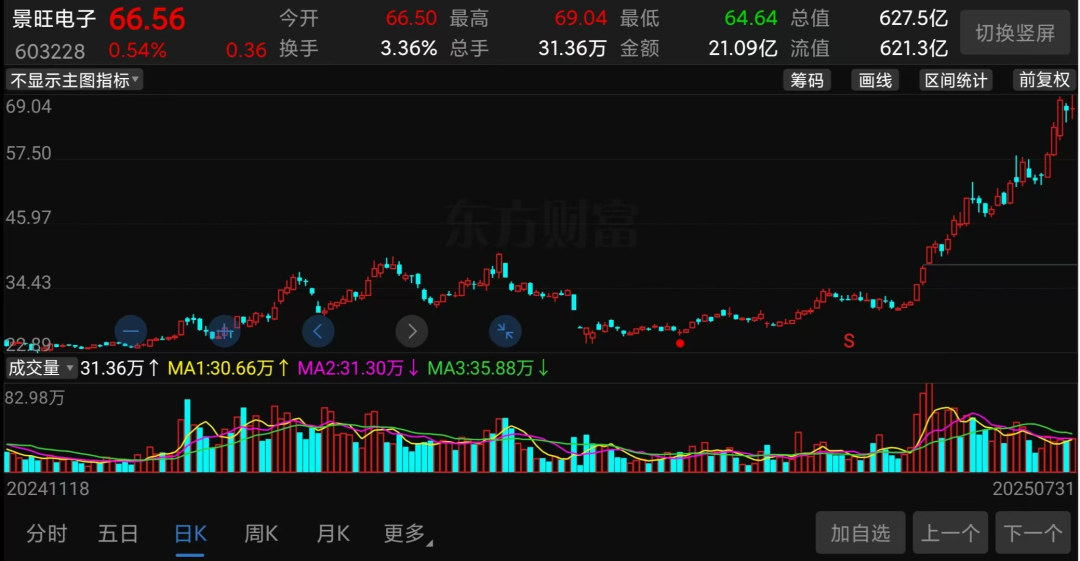Click 金额 value 21.09亿

click(x=742, y=48)
